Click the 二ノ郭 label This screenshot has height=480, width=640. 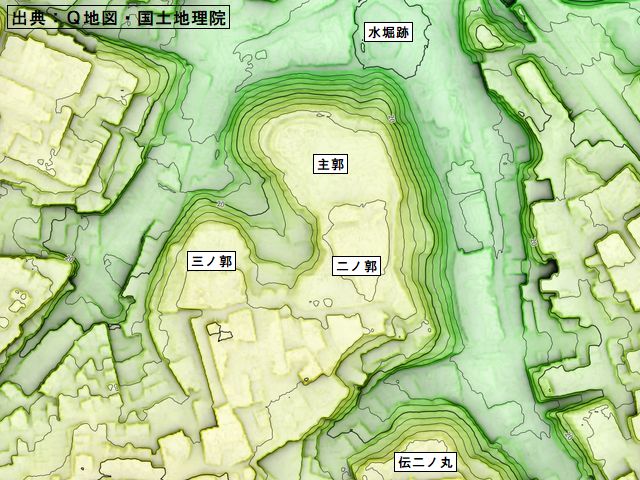coord(355,266)
